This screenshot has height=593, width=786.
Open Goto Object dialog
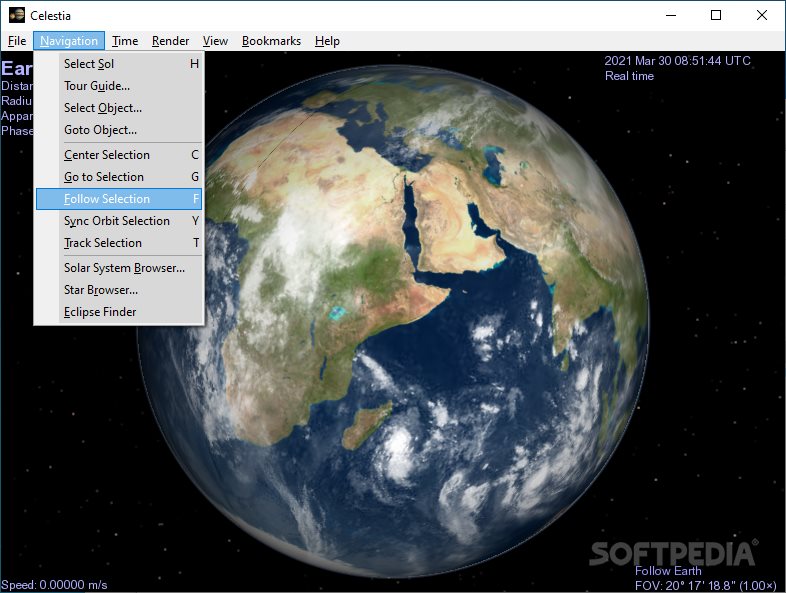(119, 130)
